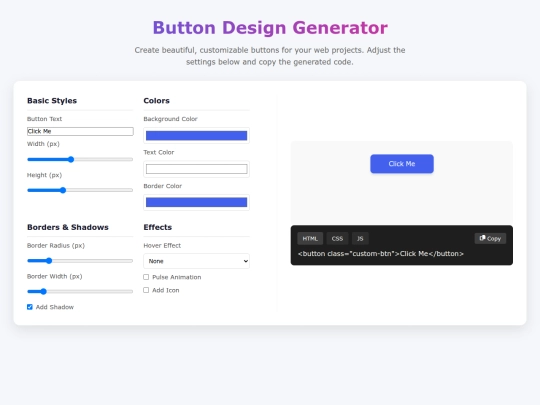Click the Width slider handle
The height and width of the screenshot is (405, 540).
71,159
